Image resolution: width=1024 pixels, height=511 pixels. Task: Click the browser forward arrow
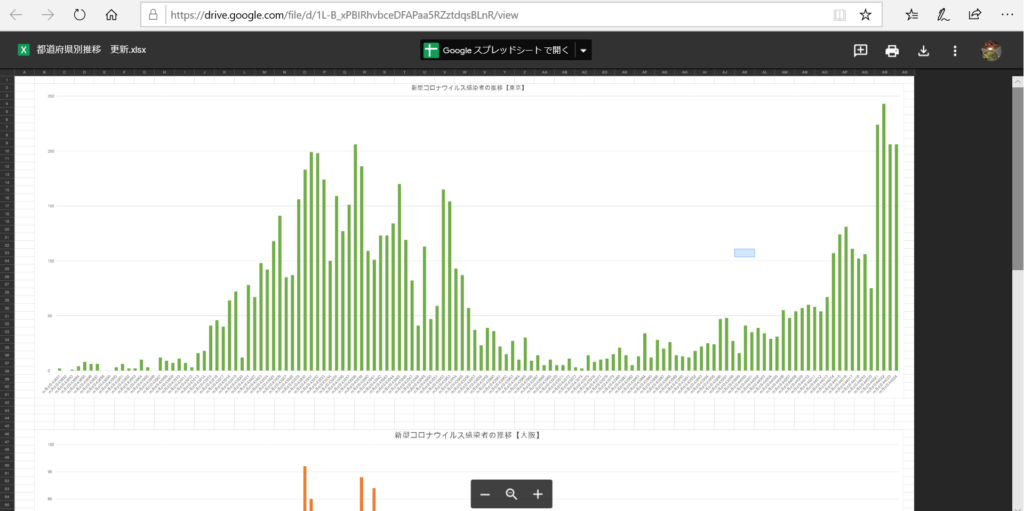(x=48, y=14)
